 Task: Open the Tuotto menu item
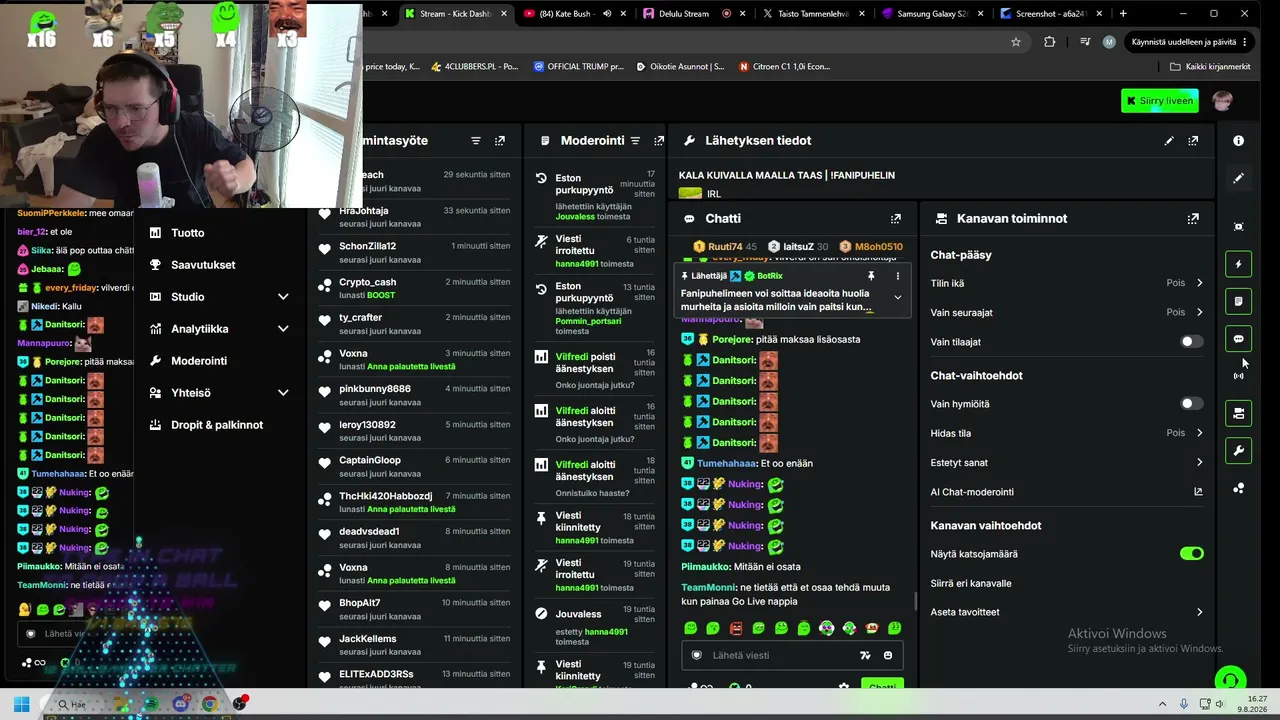(x=187, y=233)
